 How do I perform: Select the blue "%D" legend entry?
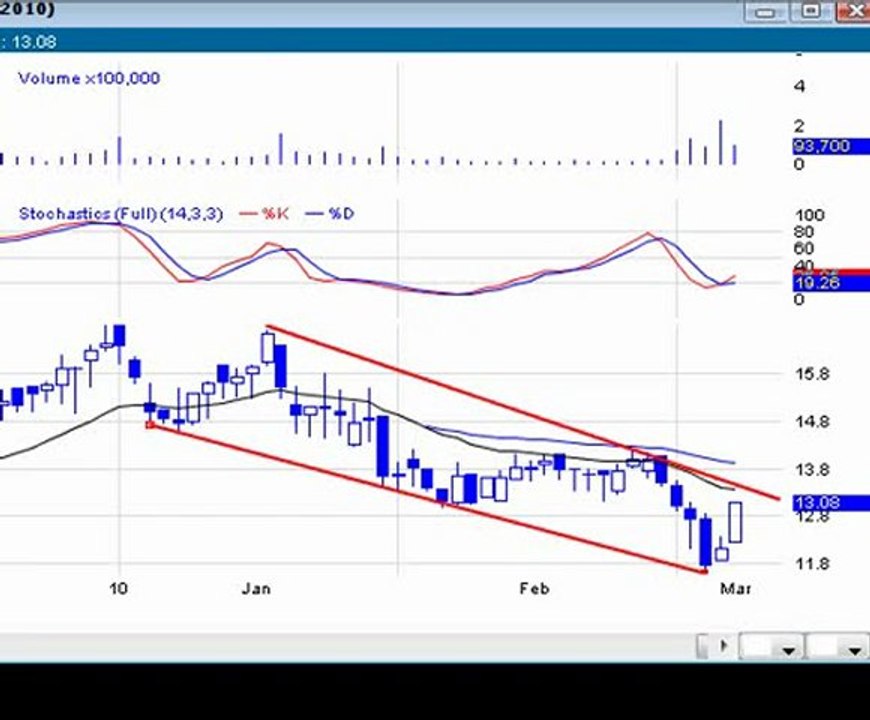(330, 214)
